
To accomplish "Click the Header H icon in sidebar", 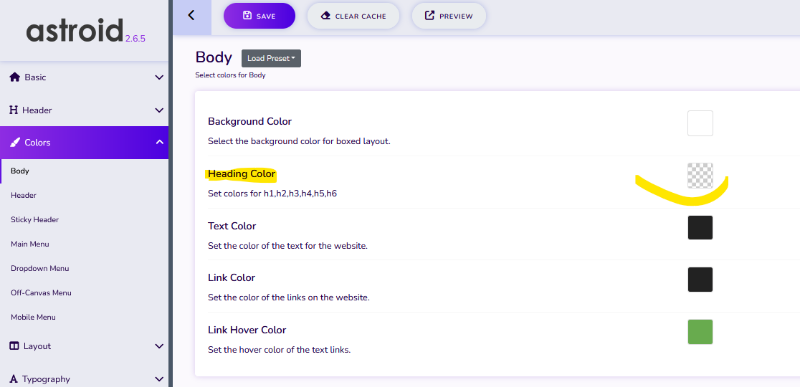I will (14, 110).
